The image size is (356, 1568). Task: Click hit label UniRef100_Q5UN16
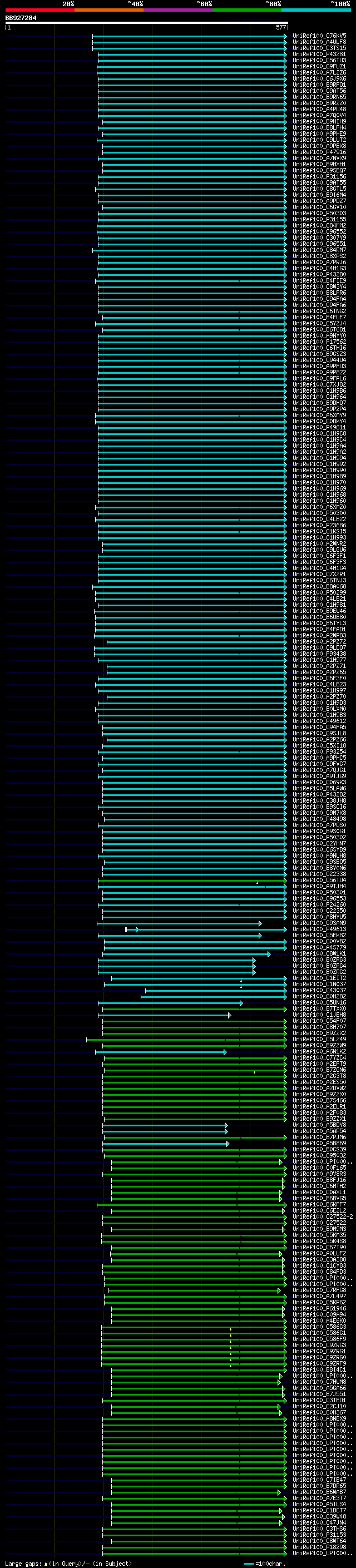(319, 1002)
